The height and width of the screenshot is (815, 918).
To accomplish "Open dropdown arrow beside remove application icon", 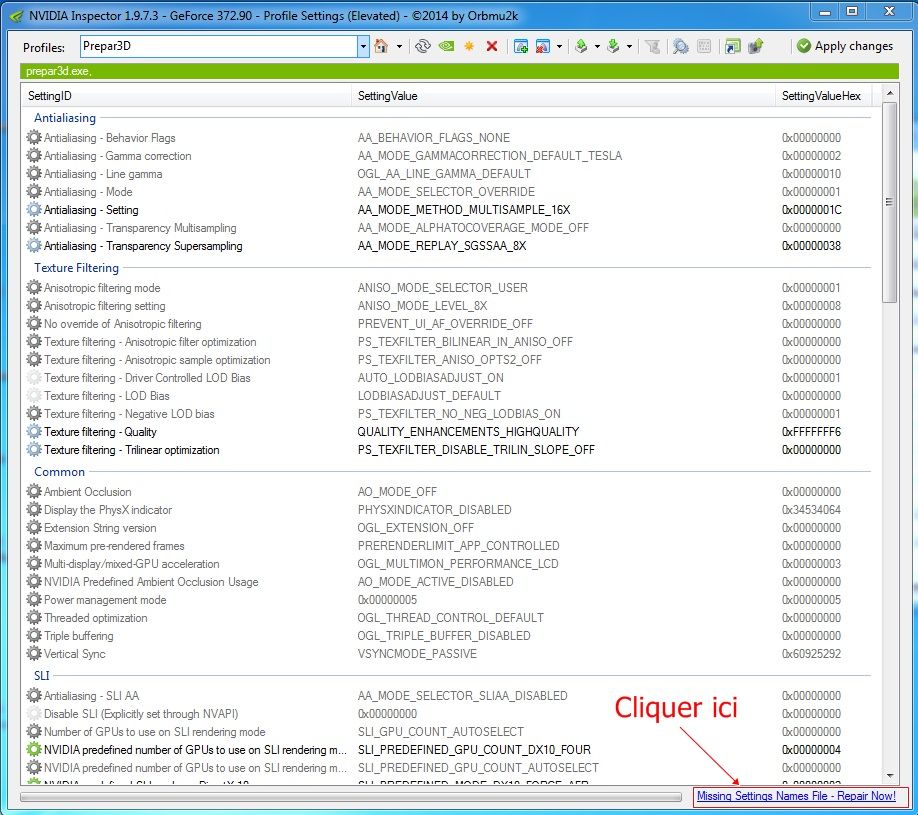I will tap(560, 46).
